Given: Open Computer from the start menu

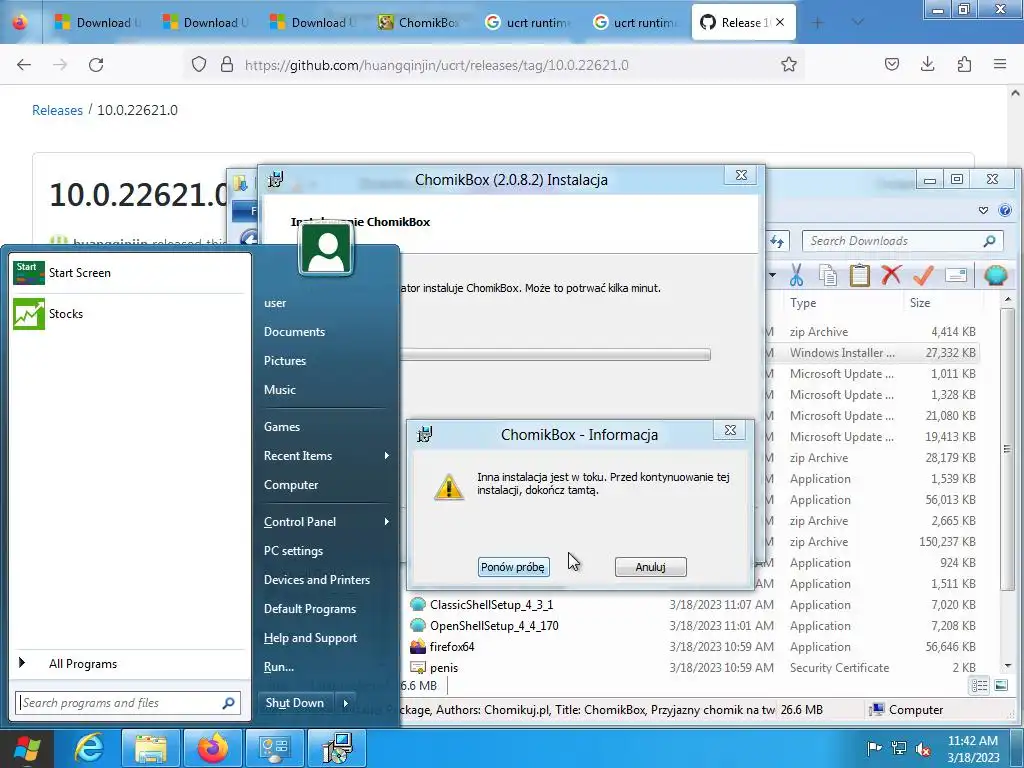Looking at the screenshot, I should pos(291,485).
